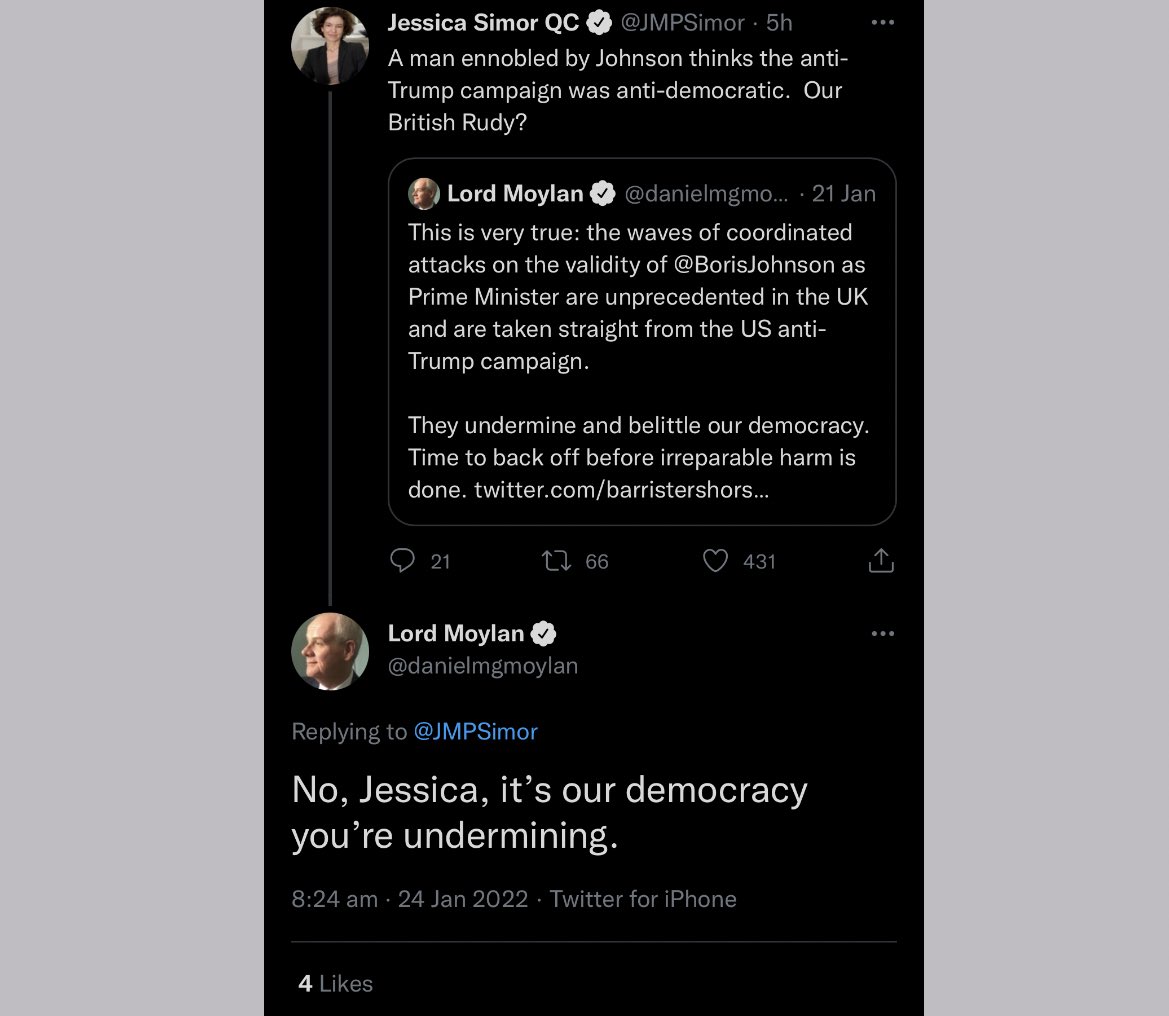The width and height of the screenshot is (1169, 1016).
Task: View the 4 Likes list
Action: (x=335, y=983)
